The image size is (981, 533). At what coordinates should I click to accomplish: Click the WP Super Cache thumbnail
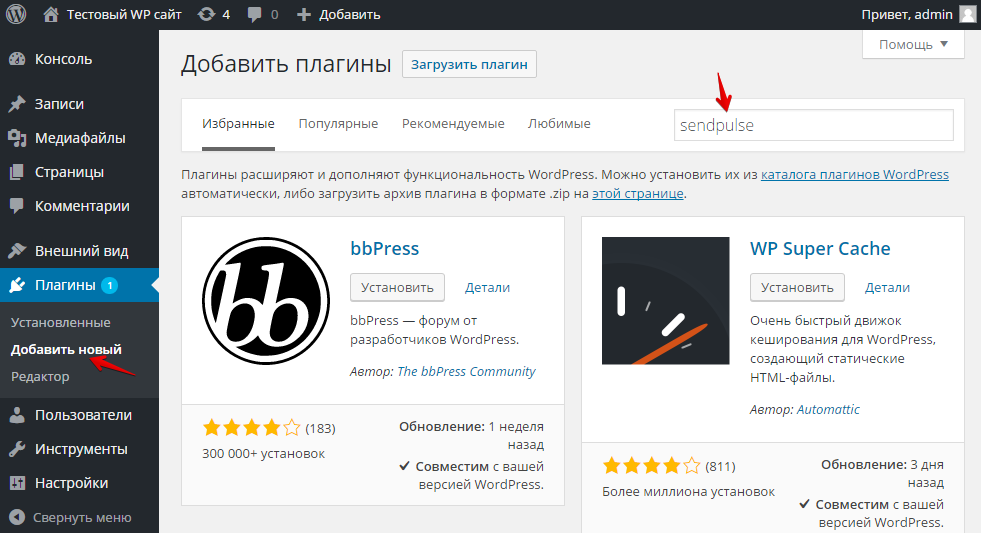[666, 301]
